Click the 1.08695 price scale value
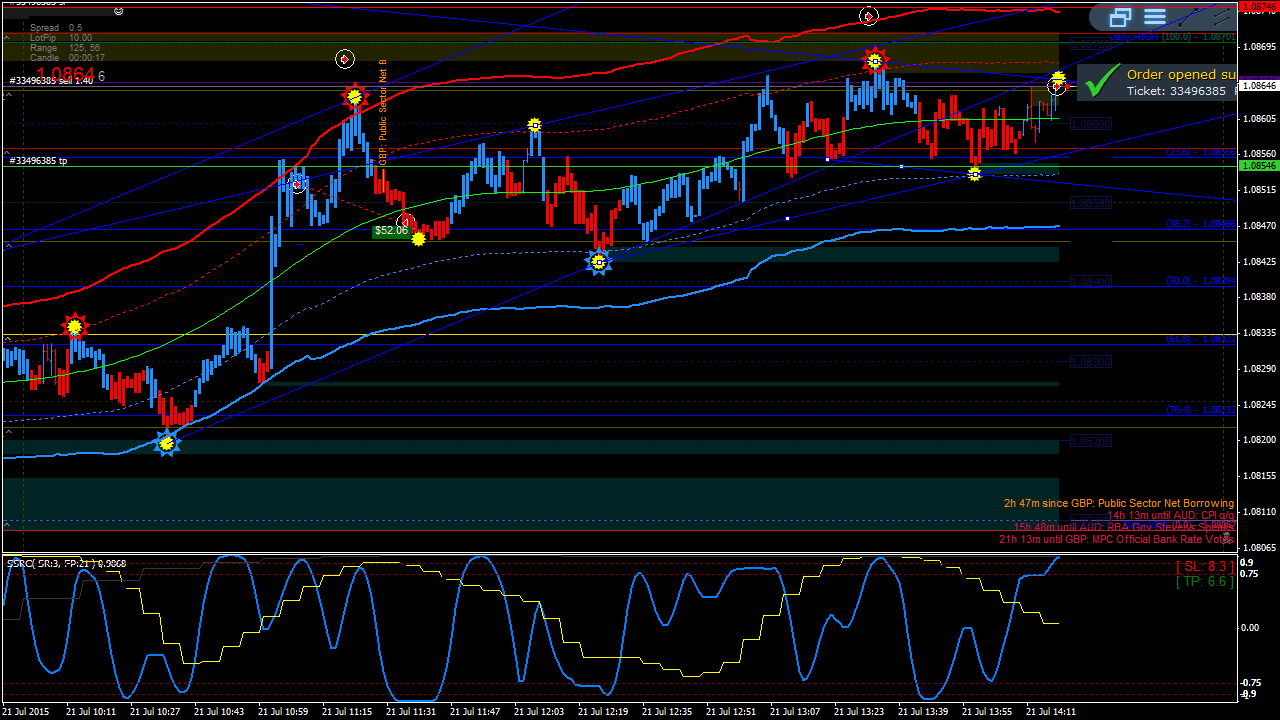This screenshot has width=1280, height=720. [x=1258, y=47]
